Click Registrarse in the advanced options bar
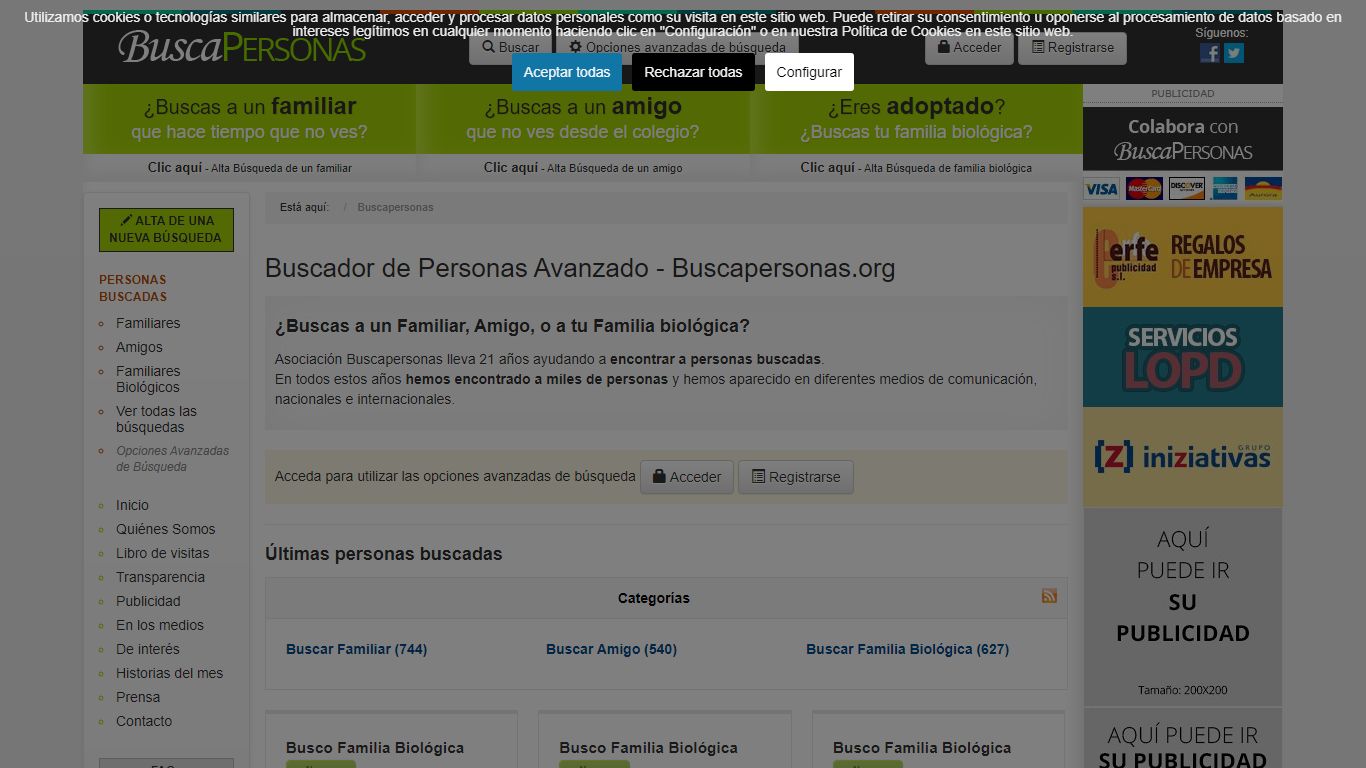1366x768 pixels. click(796, 477)
